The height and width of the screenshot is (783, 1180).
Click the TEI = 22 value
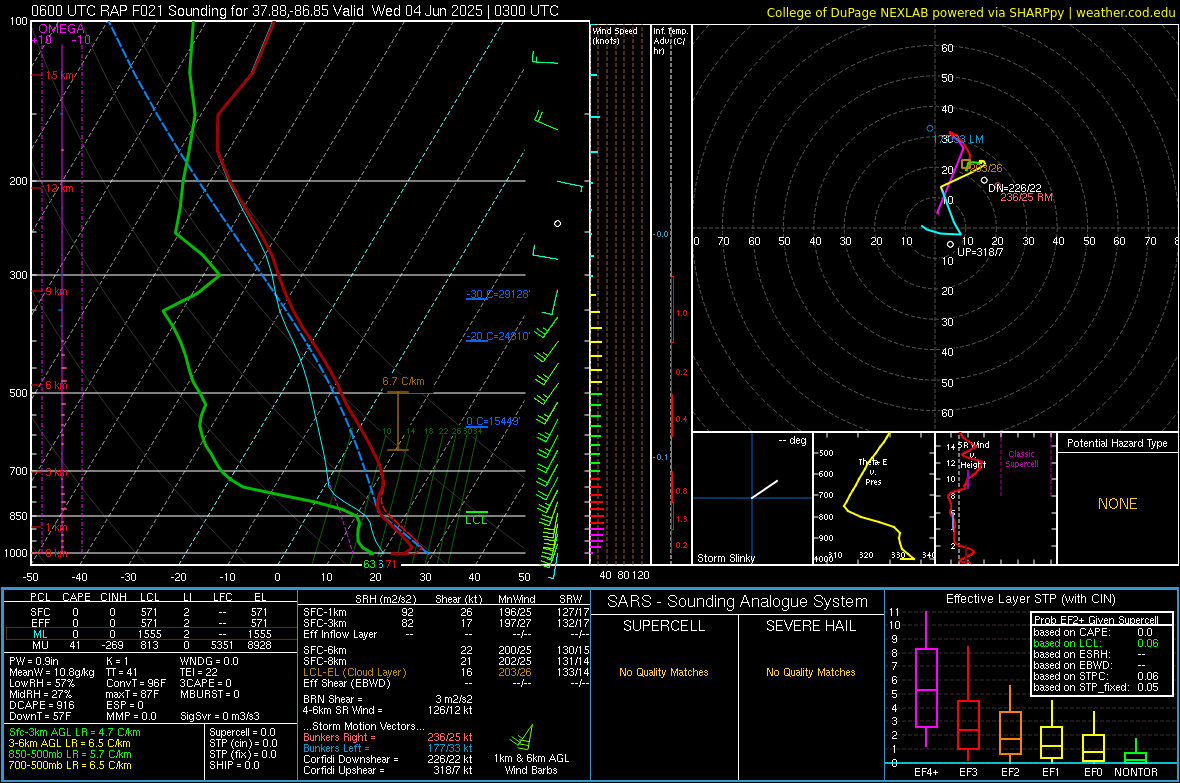coord(199,672)
